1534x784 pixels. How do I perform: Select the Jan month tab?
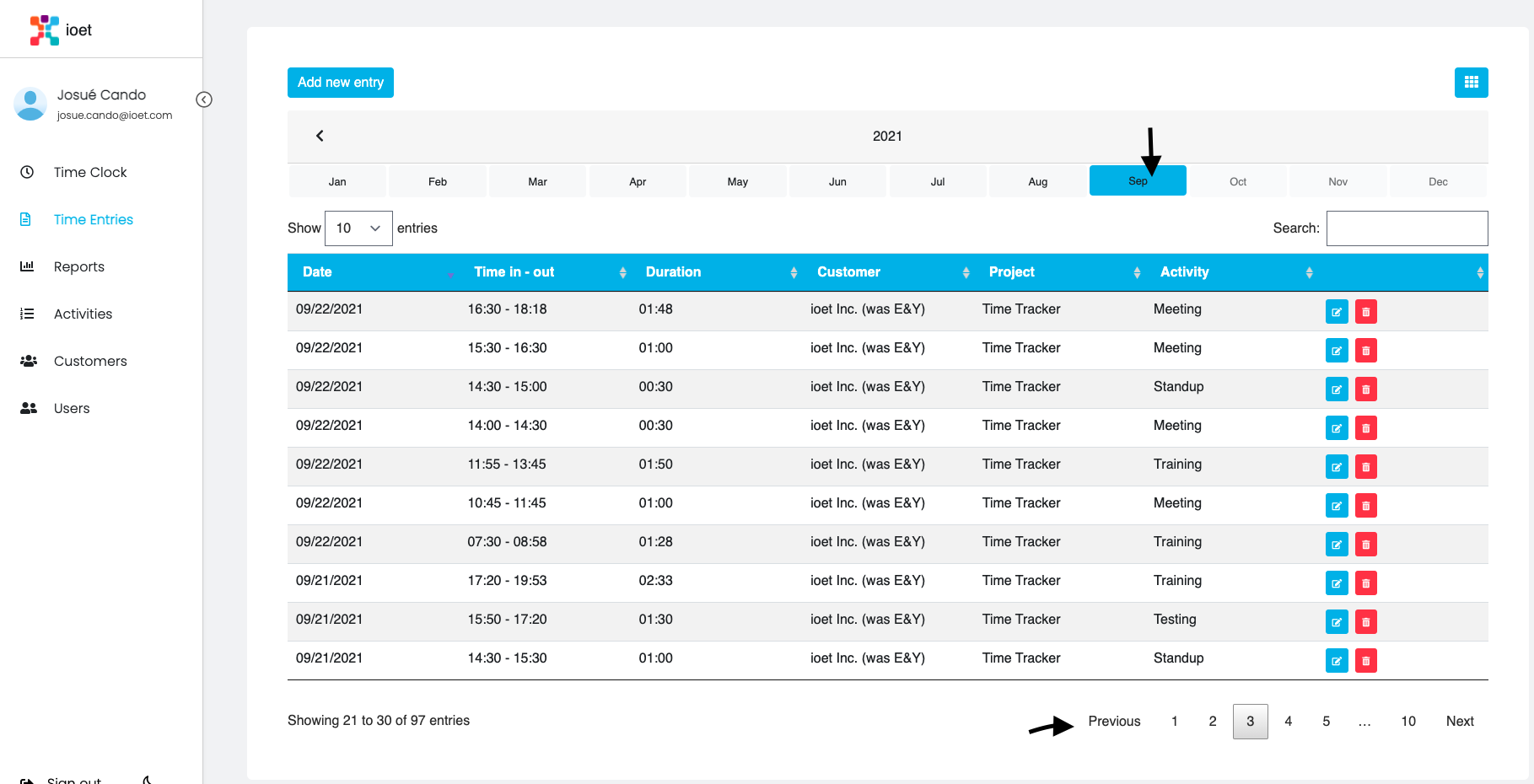point(337,181)
